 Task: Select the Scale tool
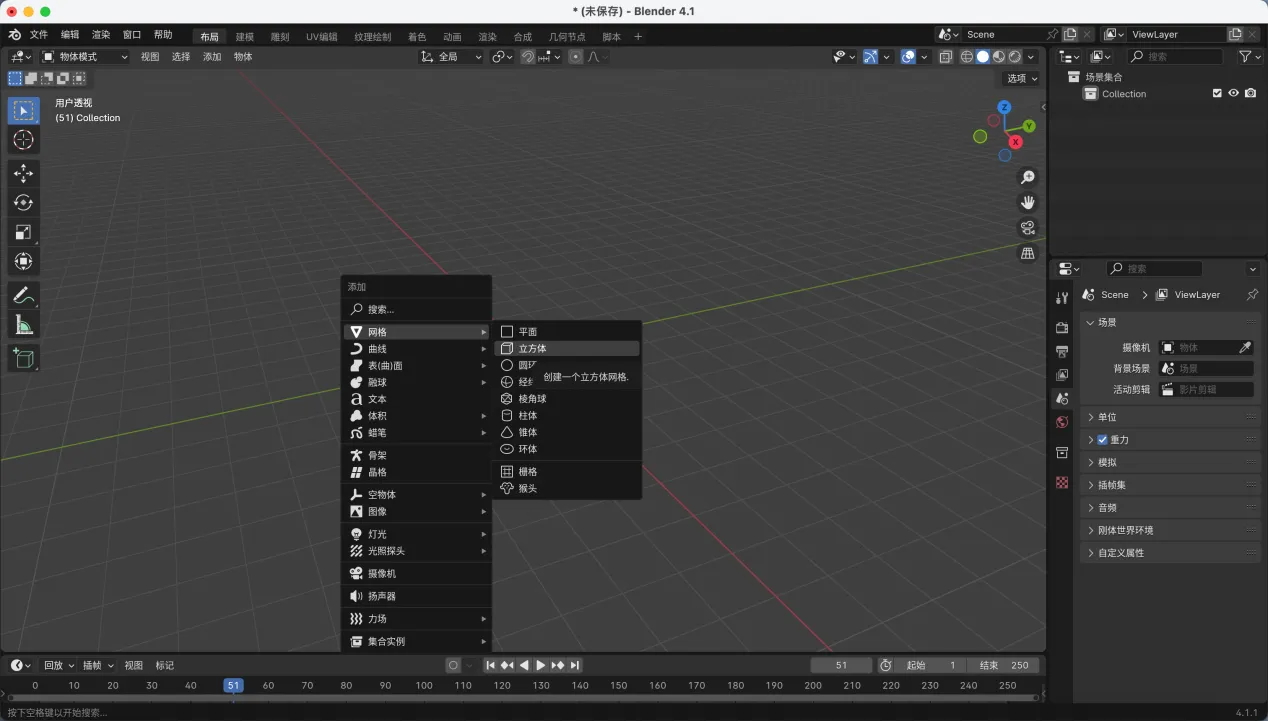[x=24, y=232]
